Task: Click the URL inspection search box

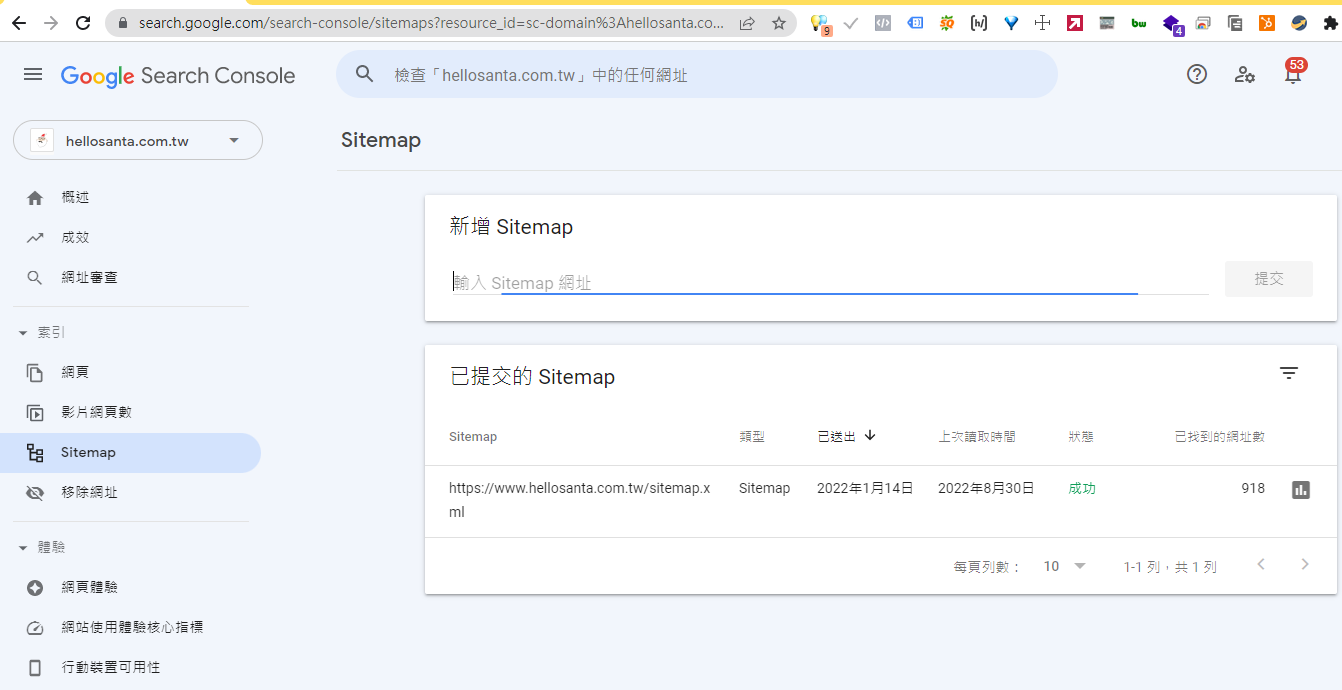Action: [x=696, y=74]
